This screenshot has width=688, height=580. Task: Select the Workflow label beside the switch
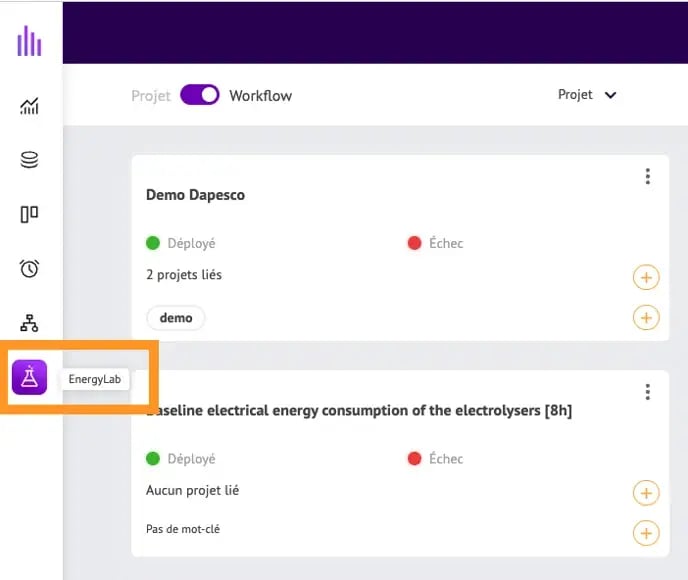[x=260, y=96]
